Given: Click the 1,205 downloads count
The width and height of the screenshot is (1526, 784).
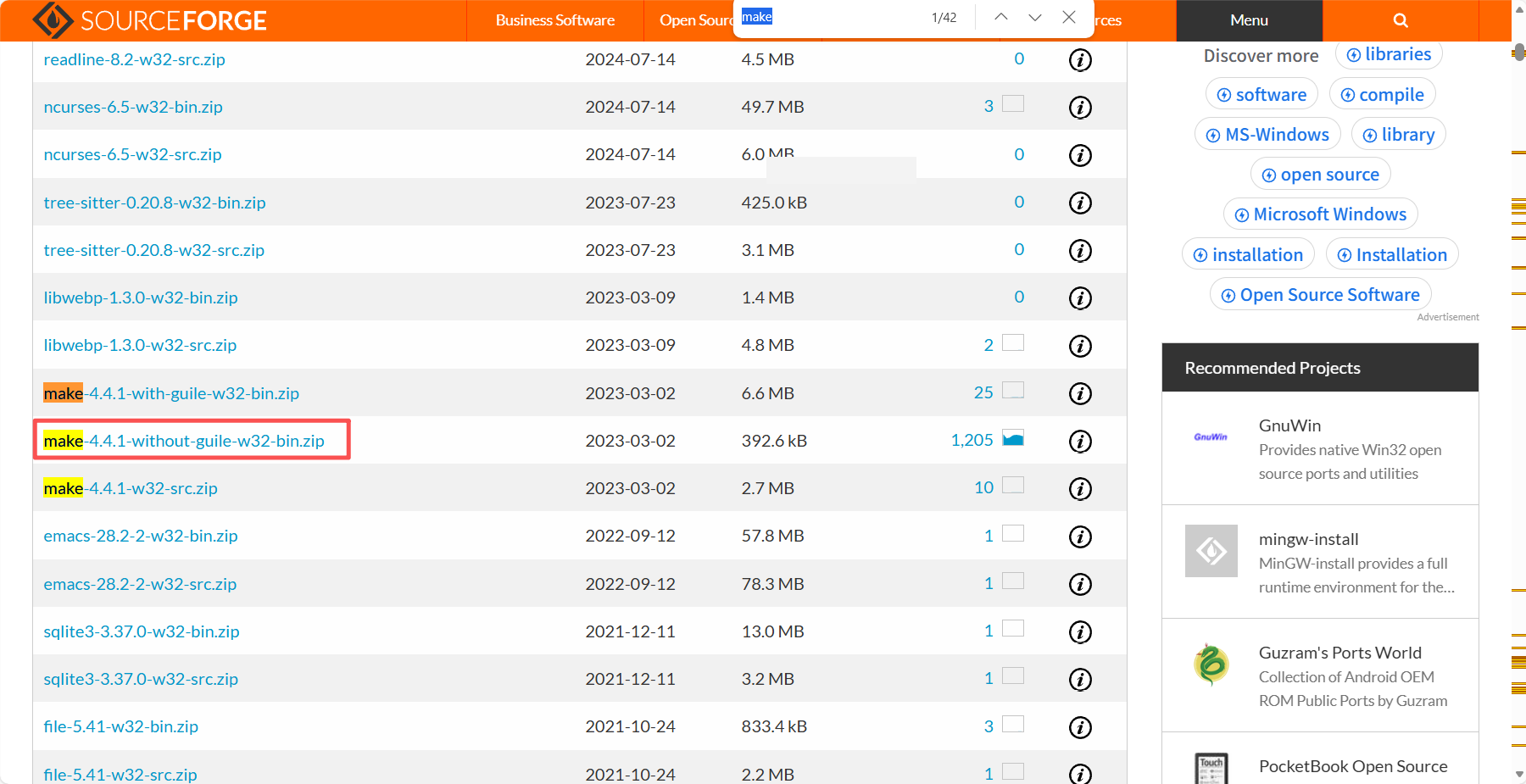Looking at the screenshot, I should (x=972, y=440).
